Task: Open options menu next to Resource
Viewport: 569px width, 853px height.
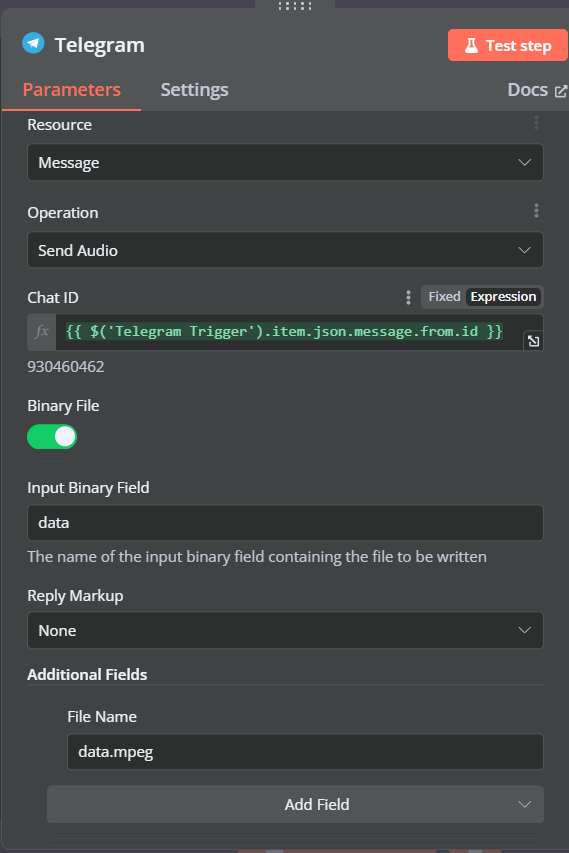Action: (x=536, y=123)
